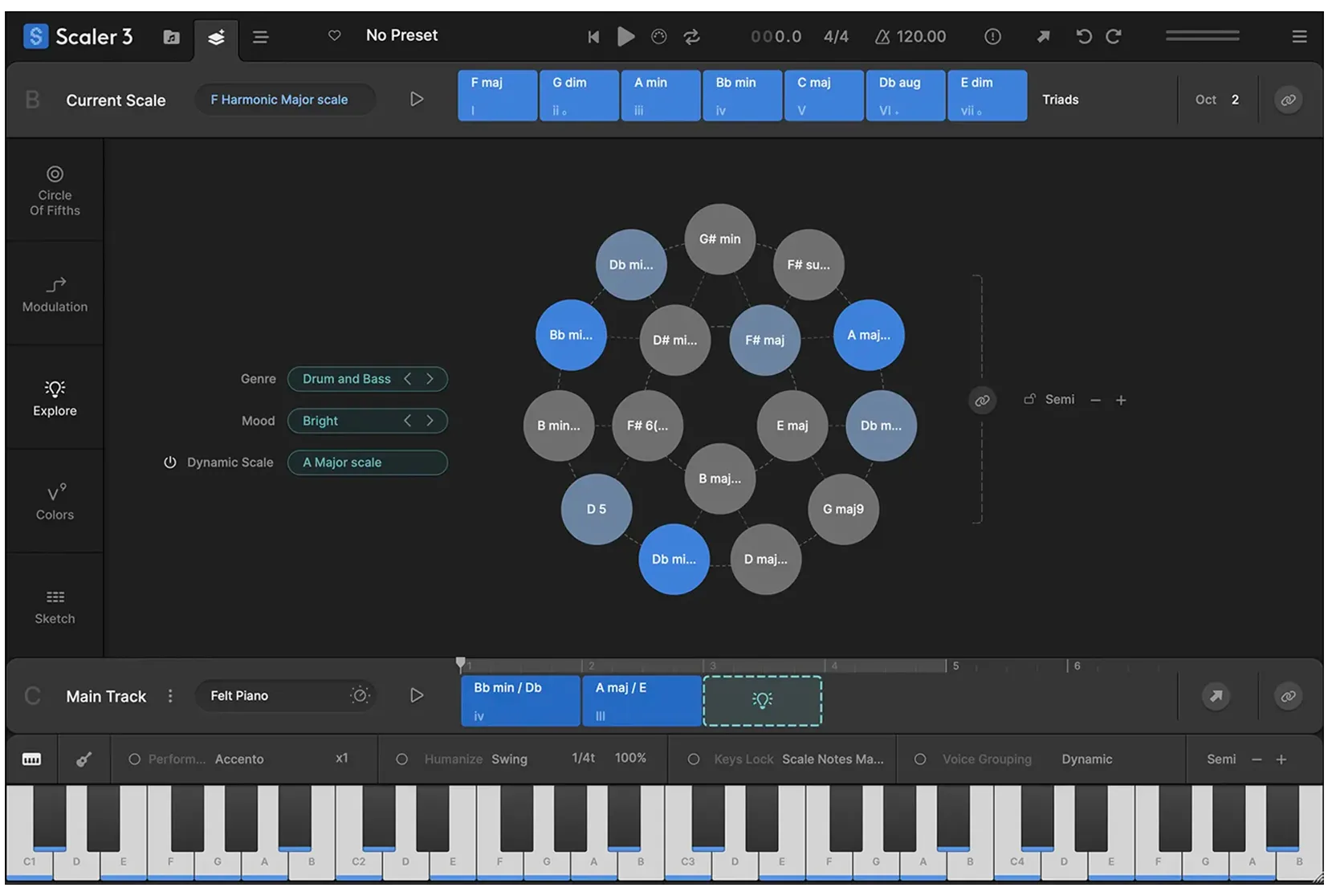Switch to the piano keyboard view icon

point(32,760)
